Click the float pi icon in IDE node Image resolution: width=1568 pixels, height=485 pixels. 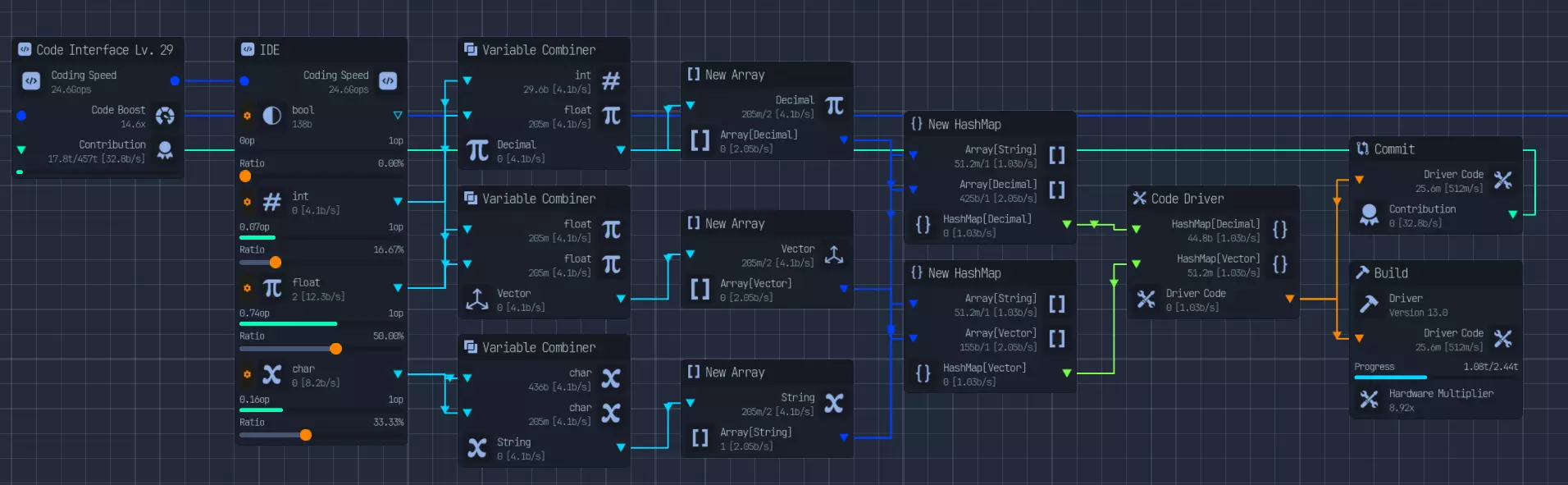(271, 288)
